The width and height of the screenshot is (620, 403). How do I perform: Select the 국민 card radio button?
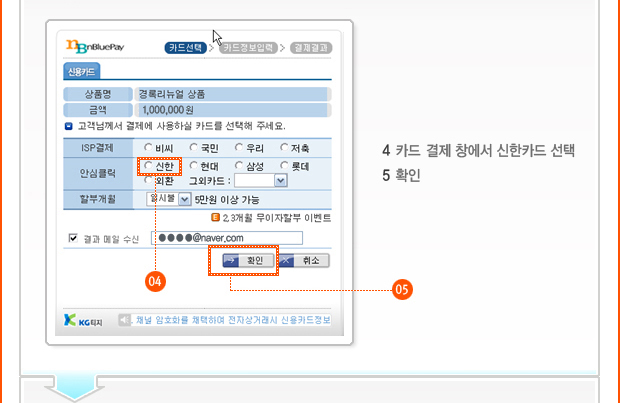point(193,147)
